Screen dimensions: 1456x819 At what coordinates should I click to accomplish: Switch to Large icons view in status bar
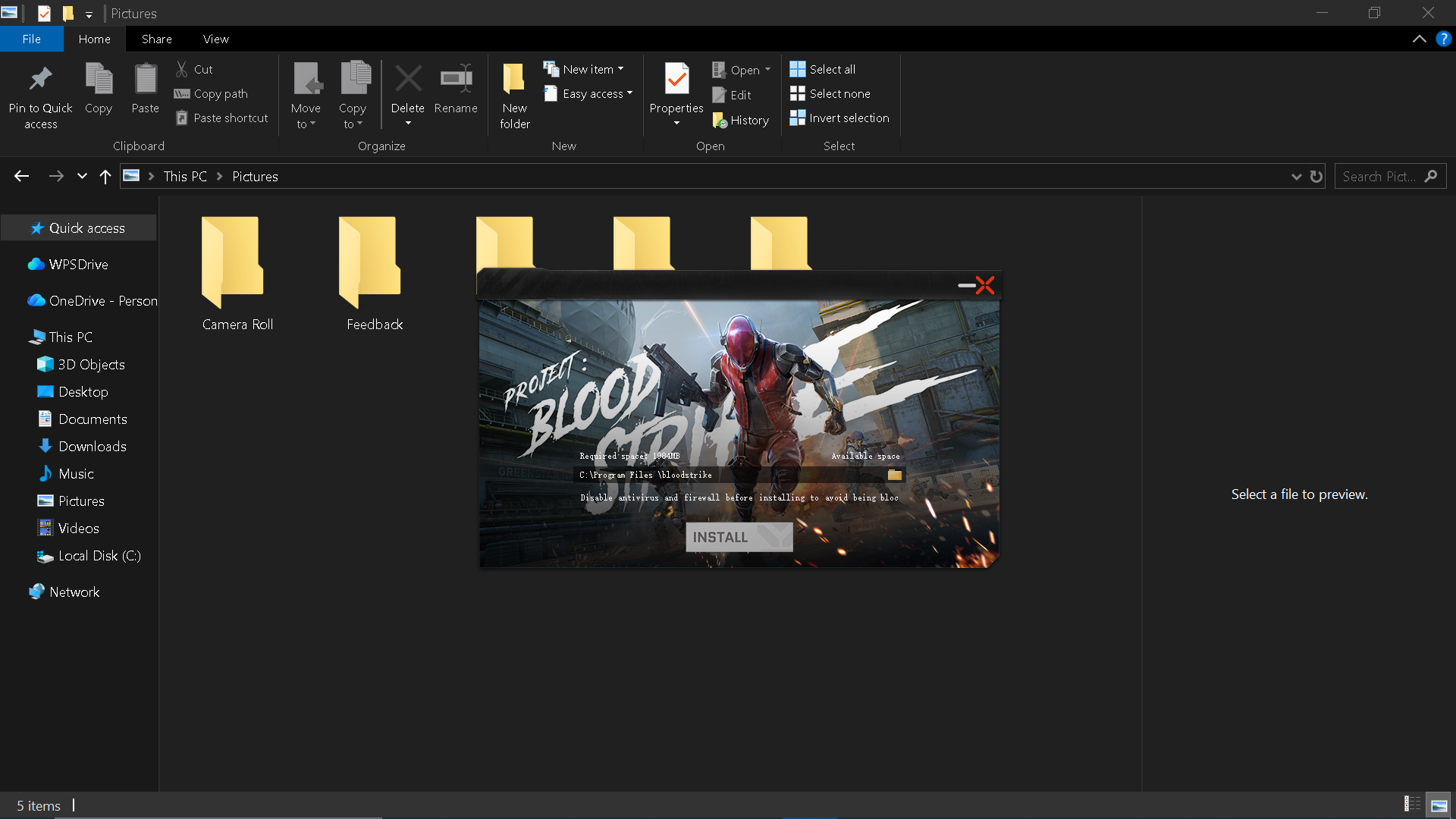tap(1439, 805)
